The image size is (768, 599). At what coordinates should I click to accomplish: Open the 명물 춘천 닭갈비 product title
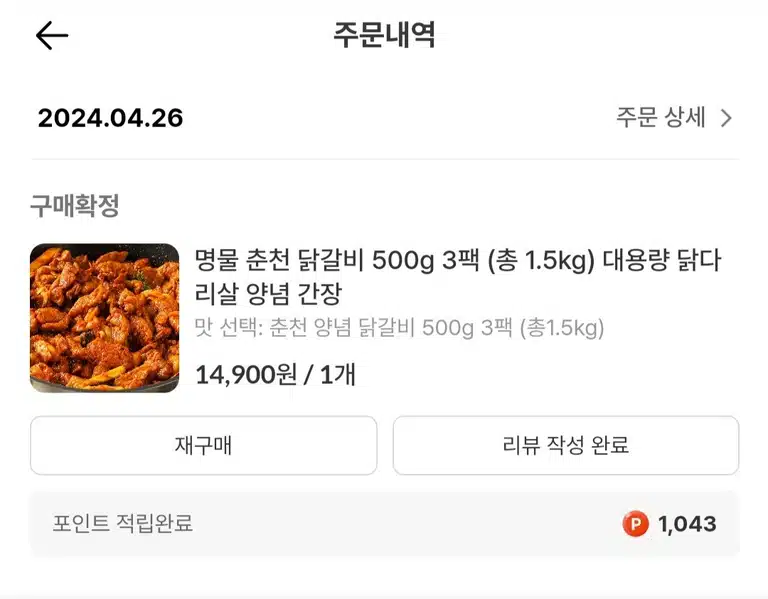pyautogui.click(x=457, y=277)
